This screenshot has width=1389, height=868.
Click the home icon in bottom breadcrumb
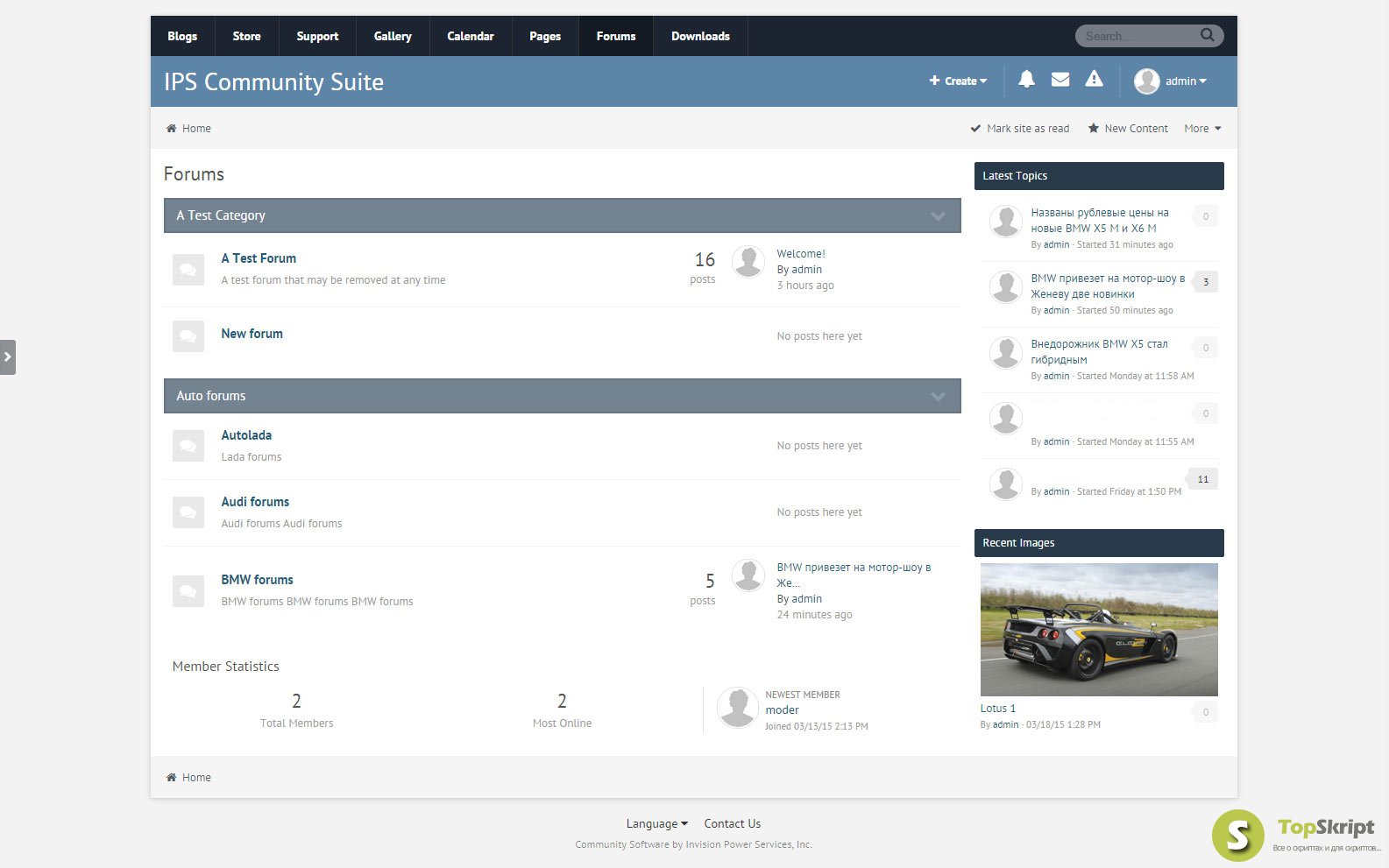pyautogui.click(x=171, y=777)
